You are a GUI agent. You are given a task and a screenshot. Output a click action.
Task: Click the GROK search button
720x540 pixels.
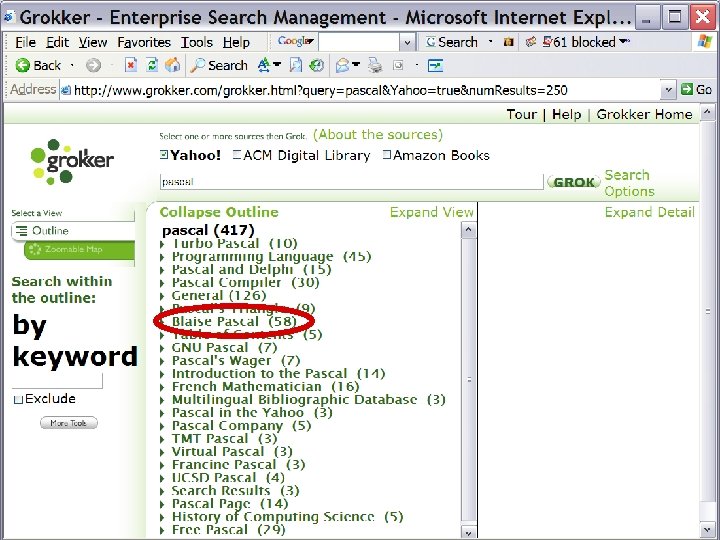pos(574,182)
